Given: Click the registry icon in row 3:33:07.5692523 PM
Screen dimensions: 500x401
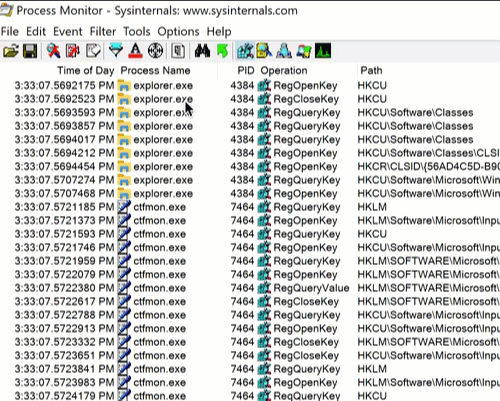Looking at the screenshot, I should [264, 99].
